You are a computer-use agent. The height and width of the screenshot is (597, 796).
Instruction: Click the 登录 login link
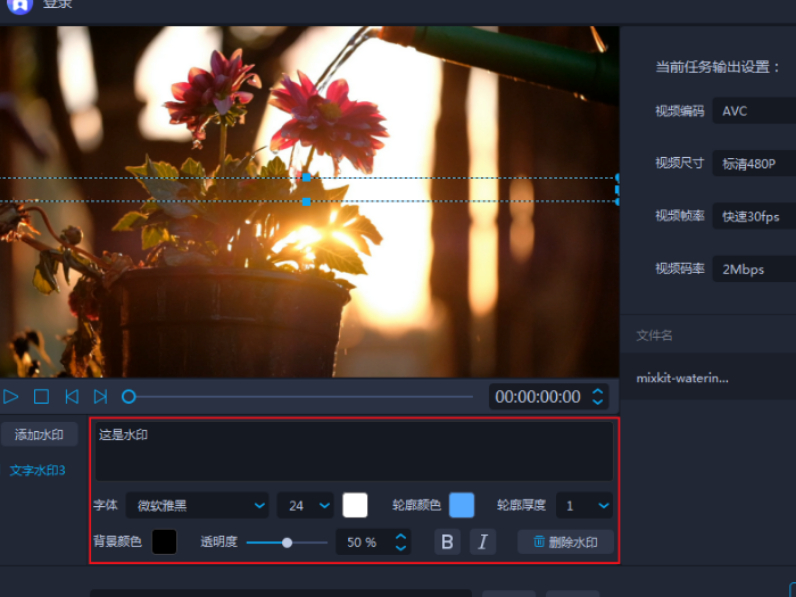[x=57, y=4]
